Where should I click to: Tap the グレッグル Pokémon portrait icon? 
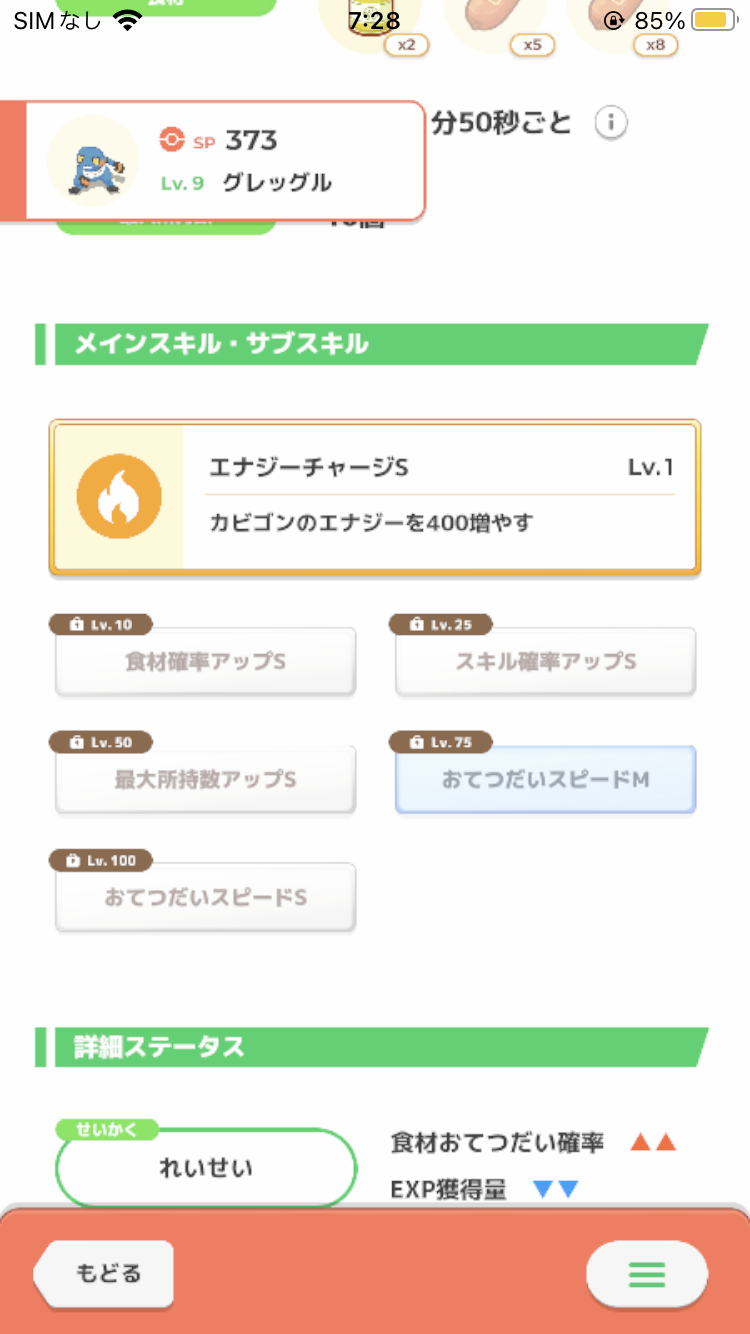pyautogui.click(x=93, y=160)
